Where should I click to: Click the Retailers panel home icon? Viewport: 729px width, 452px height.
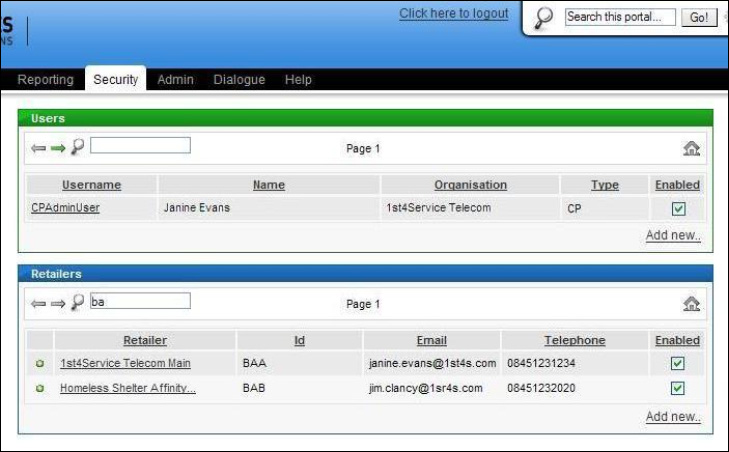(x=691, y=304)
